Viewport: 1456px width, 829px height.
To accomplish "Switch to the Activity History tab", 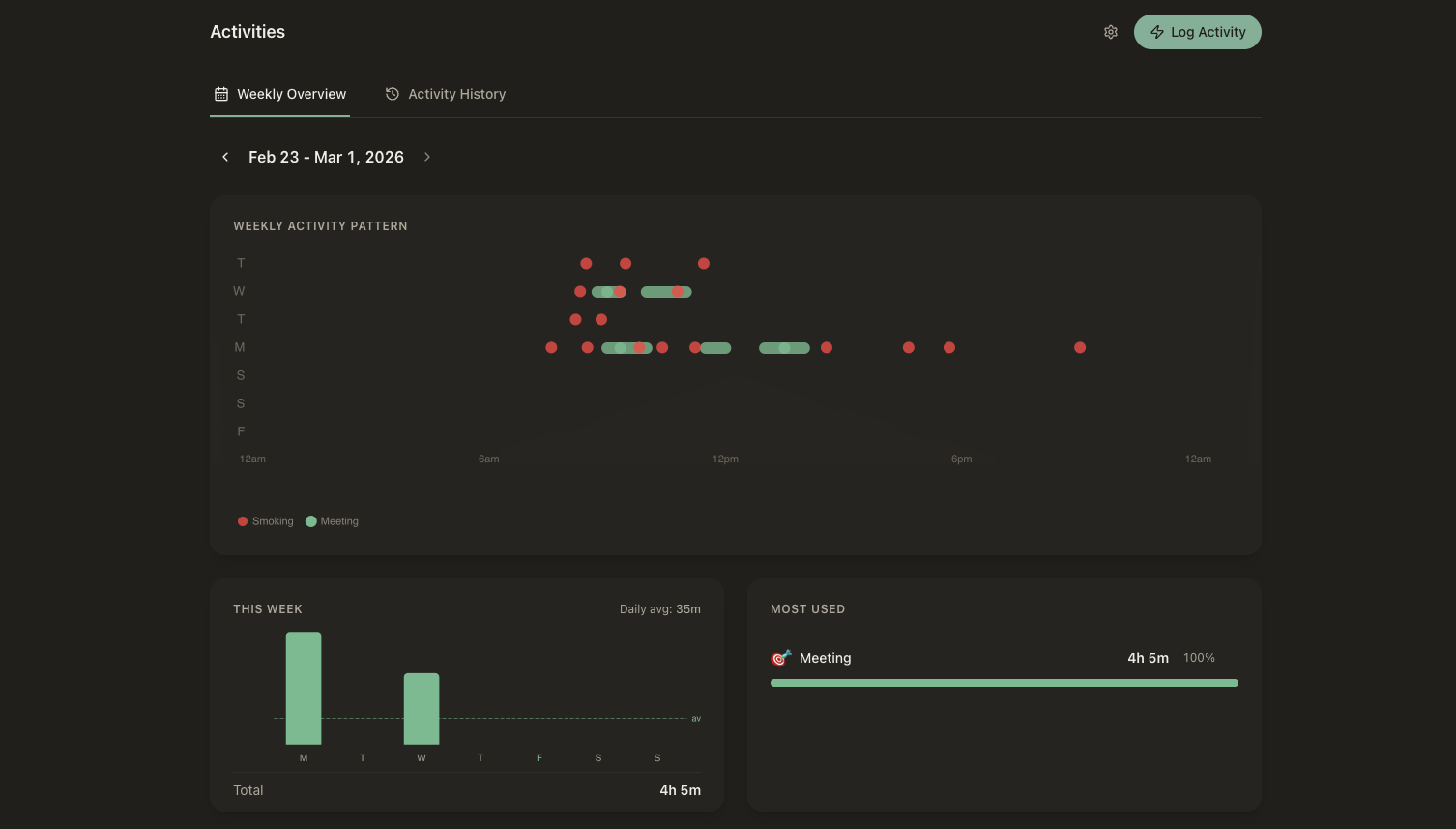I will pyautogui.click(x=446, y=94).
